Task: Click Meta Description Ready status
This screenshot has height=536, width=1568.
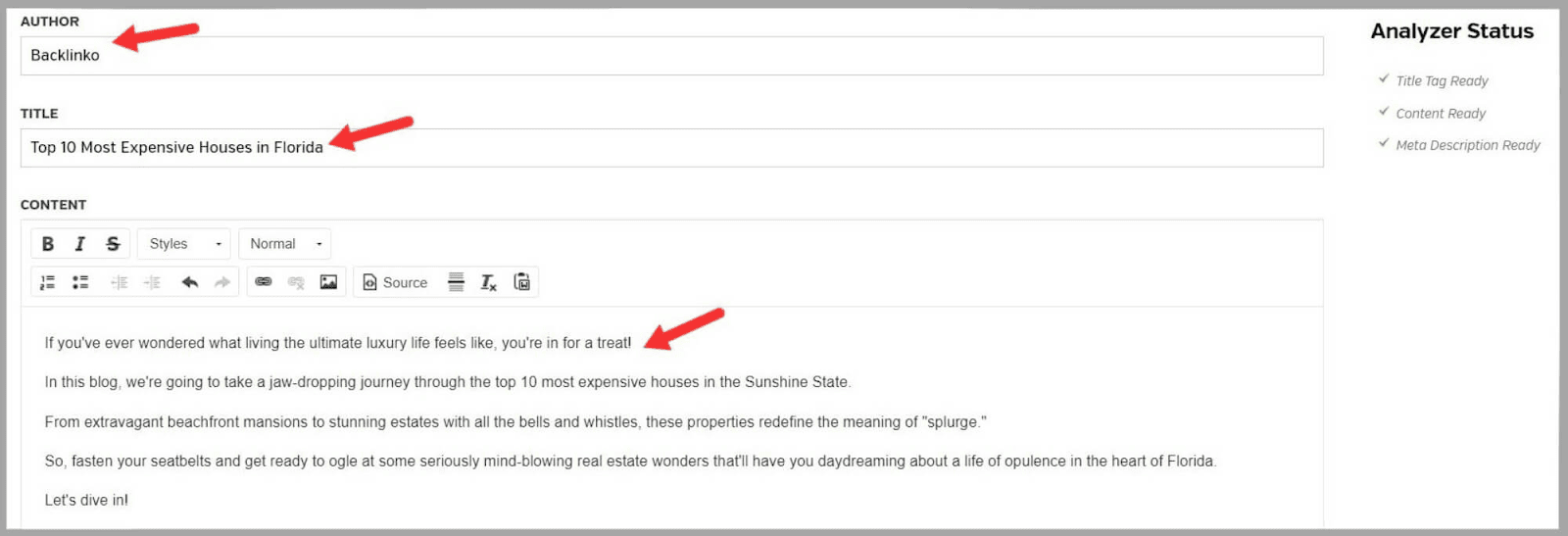Action: click(x=1467, y=145)
